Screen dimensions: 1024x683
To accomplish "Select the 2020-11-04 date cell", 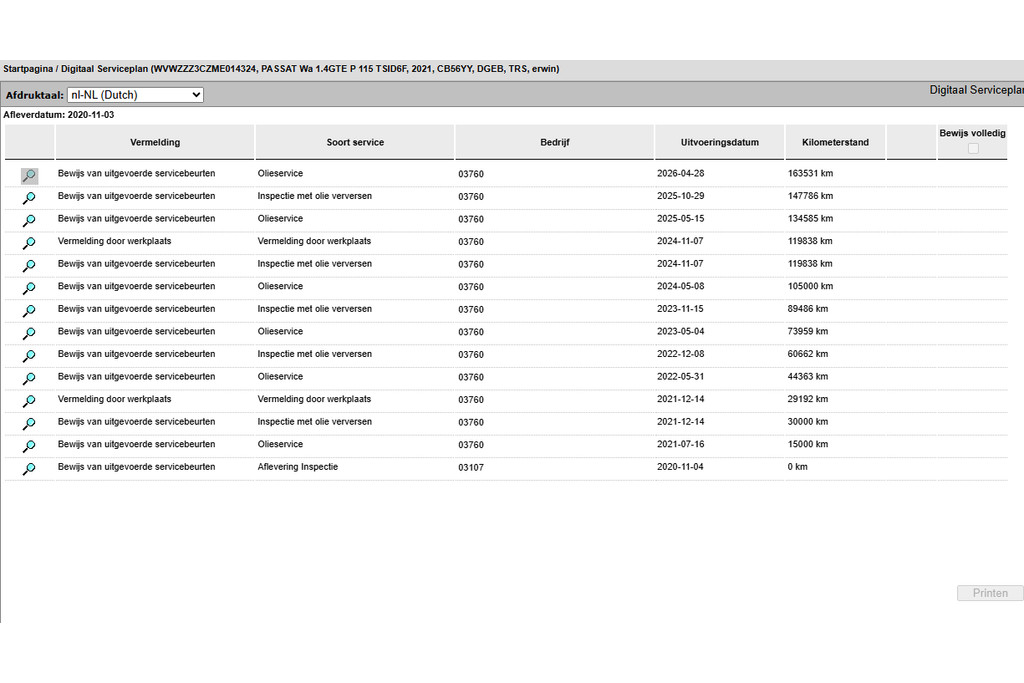I will click(x=680, y=467).
